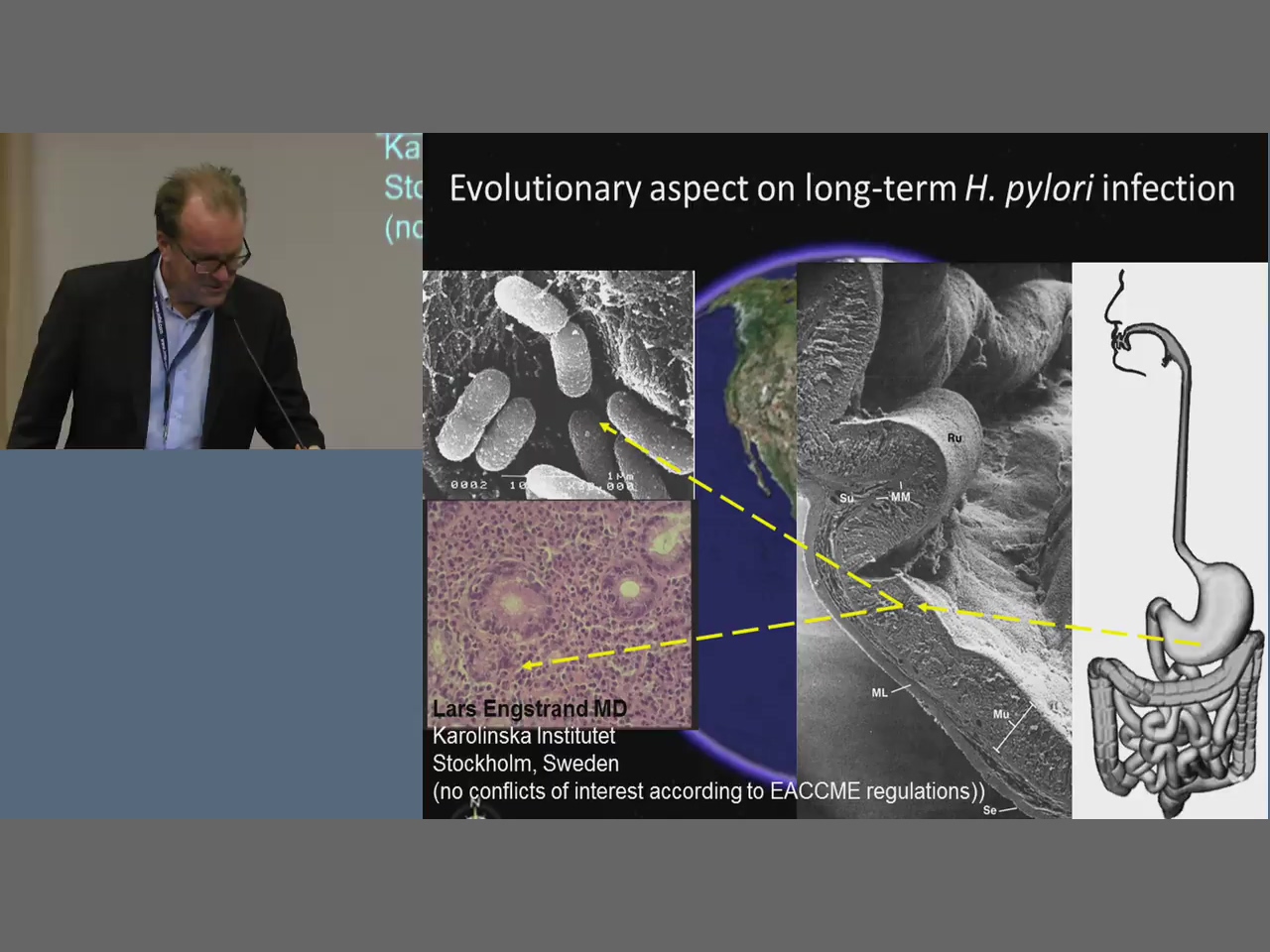Click the "ML" label on the micrograph
This screenshot has height=952, width=1270.
[x=880, y=692]
